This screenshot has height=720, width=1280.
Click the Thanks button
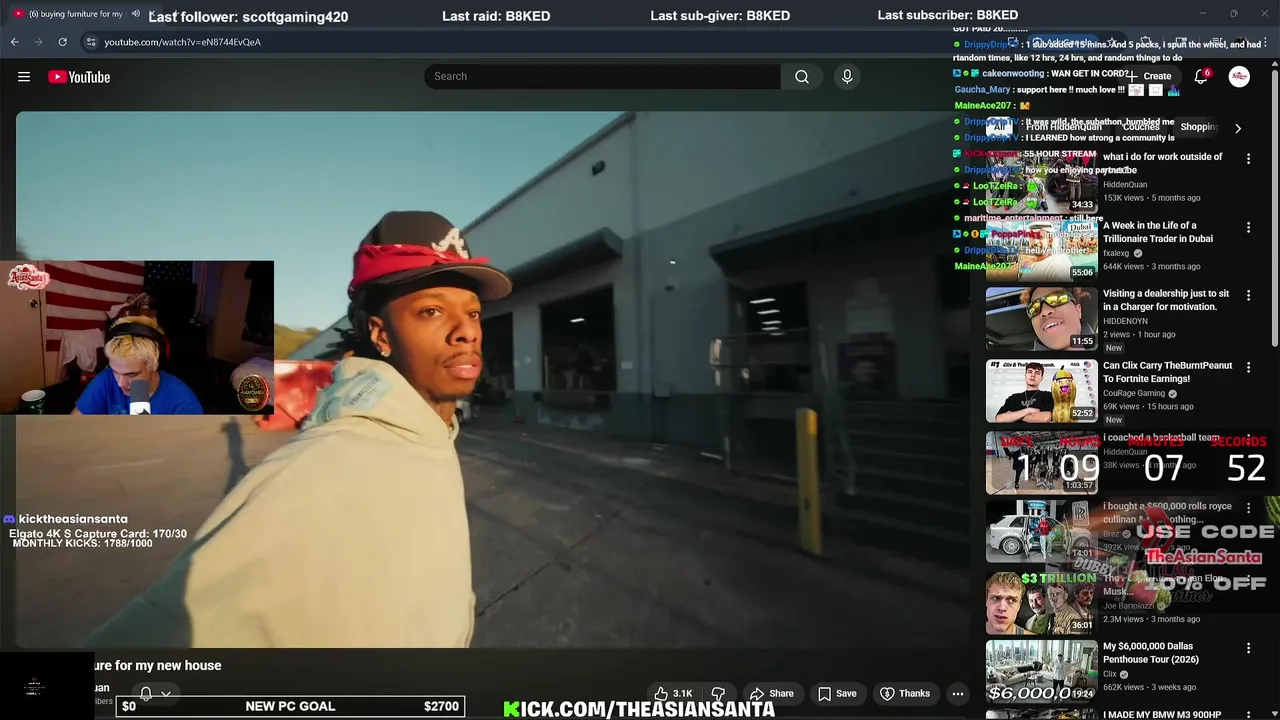coord(905,693)
